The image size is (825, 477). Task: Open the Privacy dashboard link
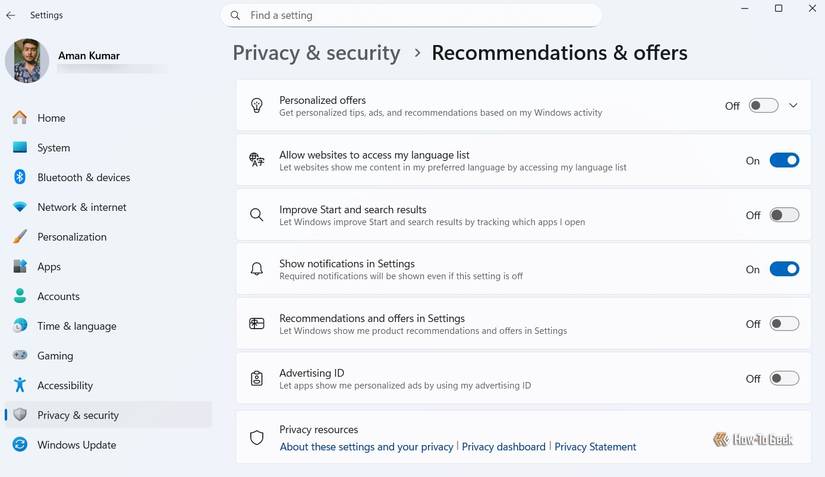click(503, 447)
